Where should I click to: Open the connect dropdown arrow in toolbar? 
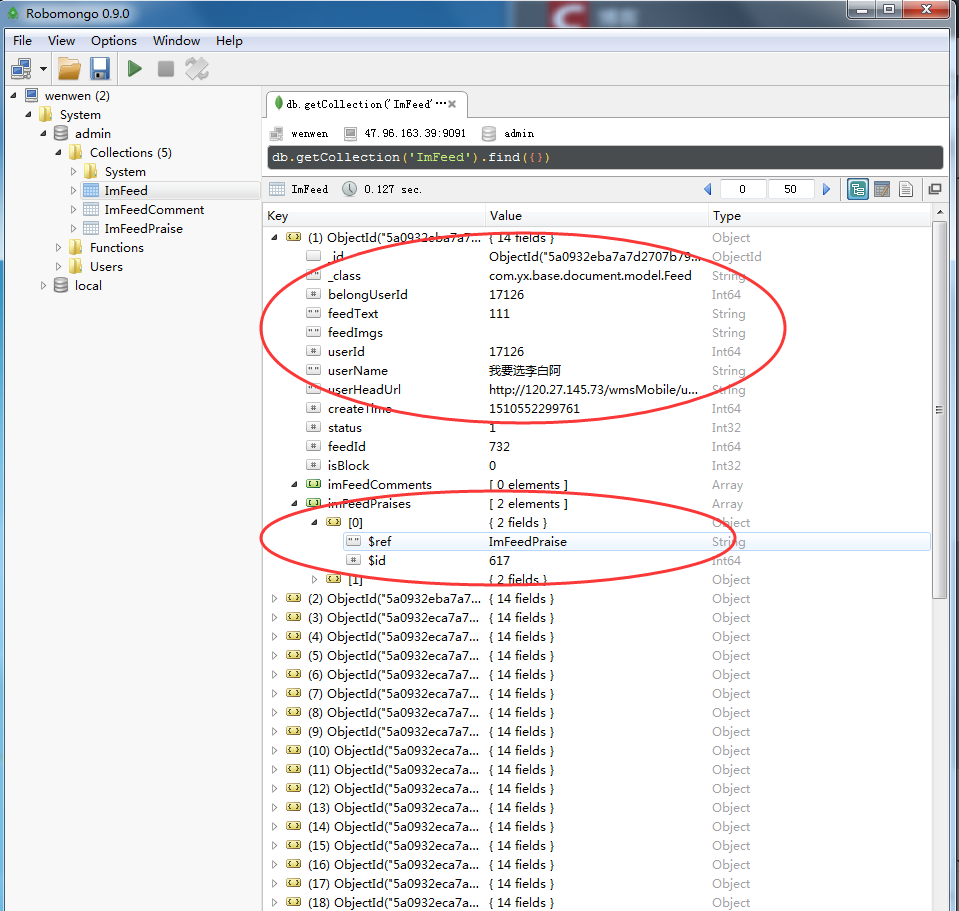click(x=43, y=68)
